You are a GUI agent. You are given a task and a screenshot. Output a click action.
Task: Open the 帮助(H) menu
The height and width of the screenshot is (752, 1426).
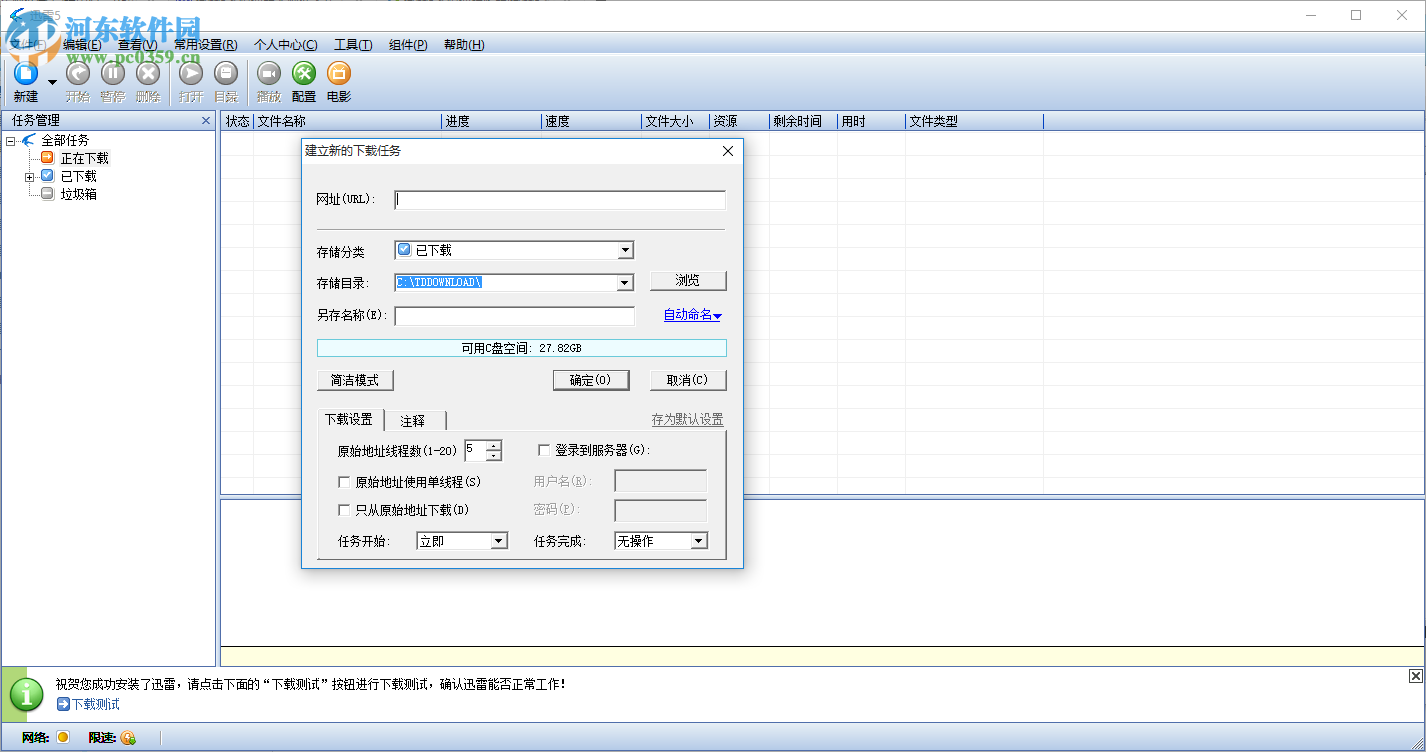(464, 45)
